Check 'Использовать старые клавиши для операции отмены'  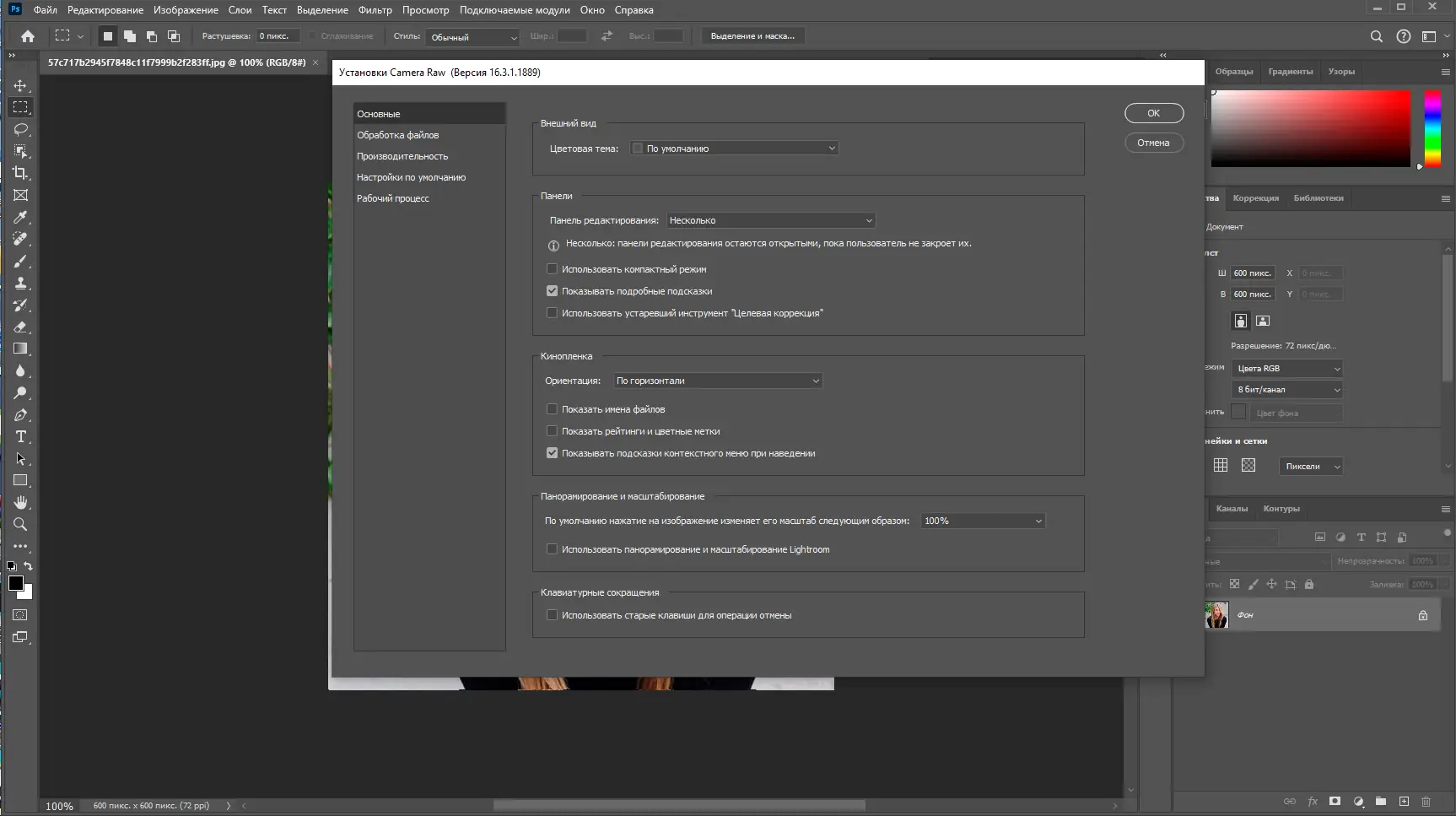pos(552,615)
